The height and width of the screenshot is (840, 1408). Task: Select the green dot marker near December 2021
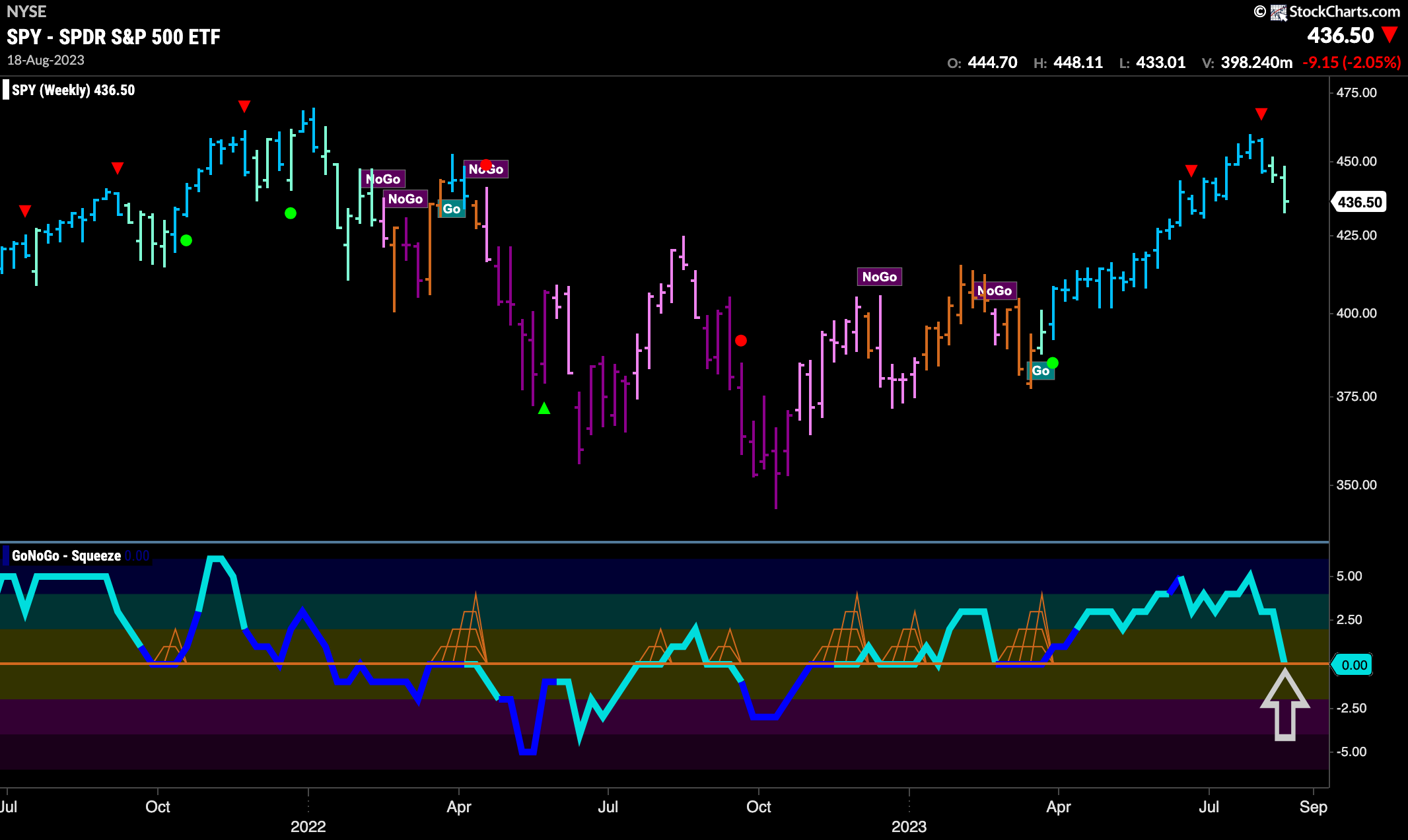[291, 213]
